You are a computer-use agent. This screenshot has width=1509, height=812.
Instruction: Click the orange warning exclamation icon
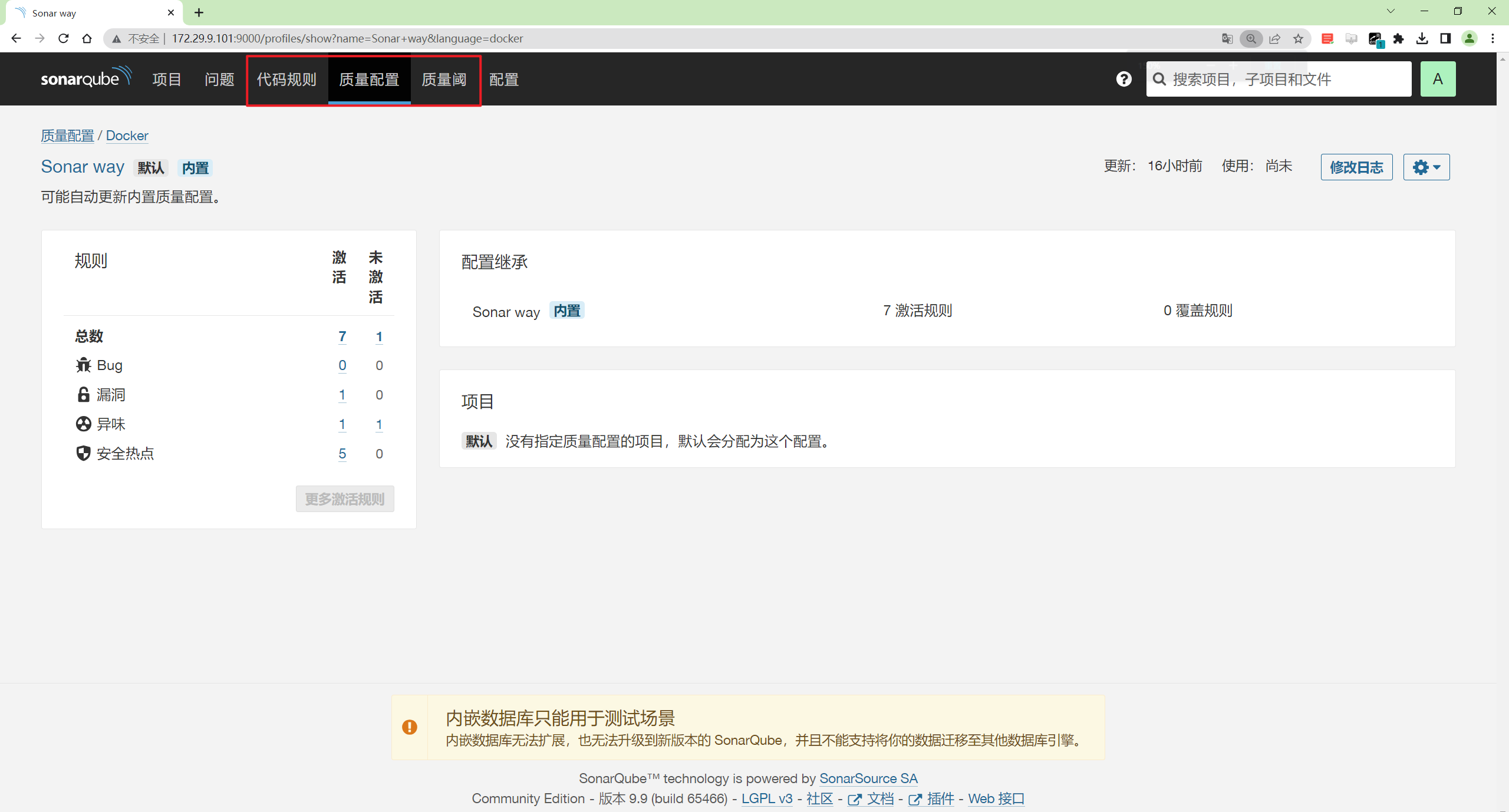point(409,727)
